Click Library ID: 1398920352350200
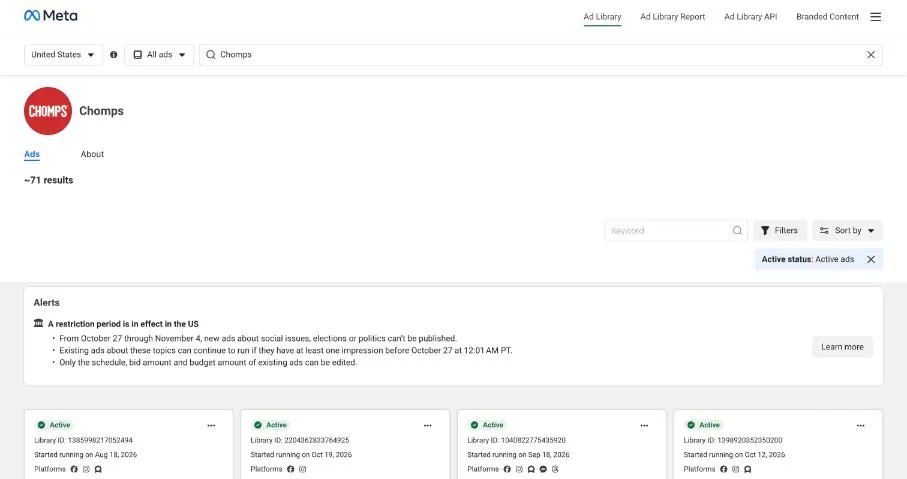The image size is (907, 479). click(x=733, y=440)
